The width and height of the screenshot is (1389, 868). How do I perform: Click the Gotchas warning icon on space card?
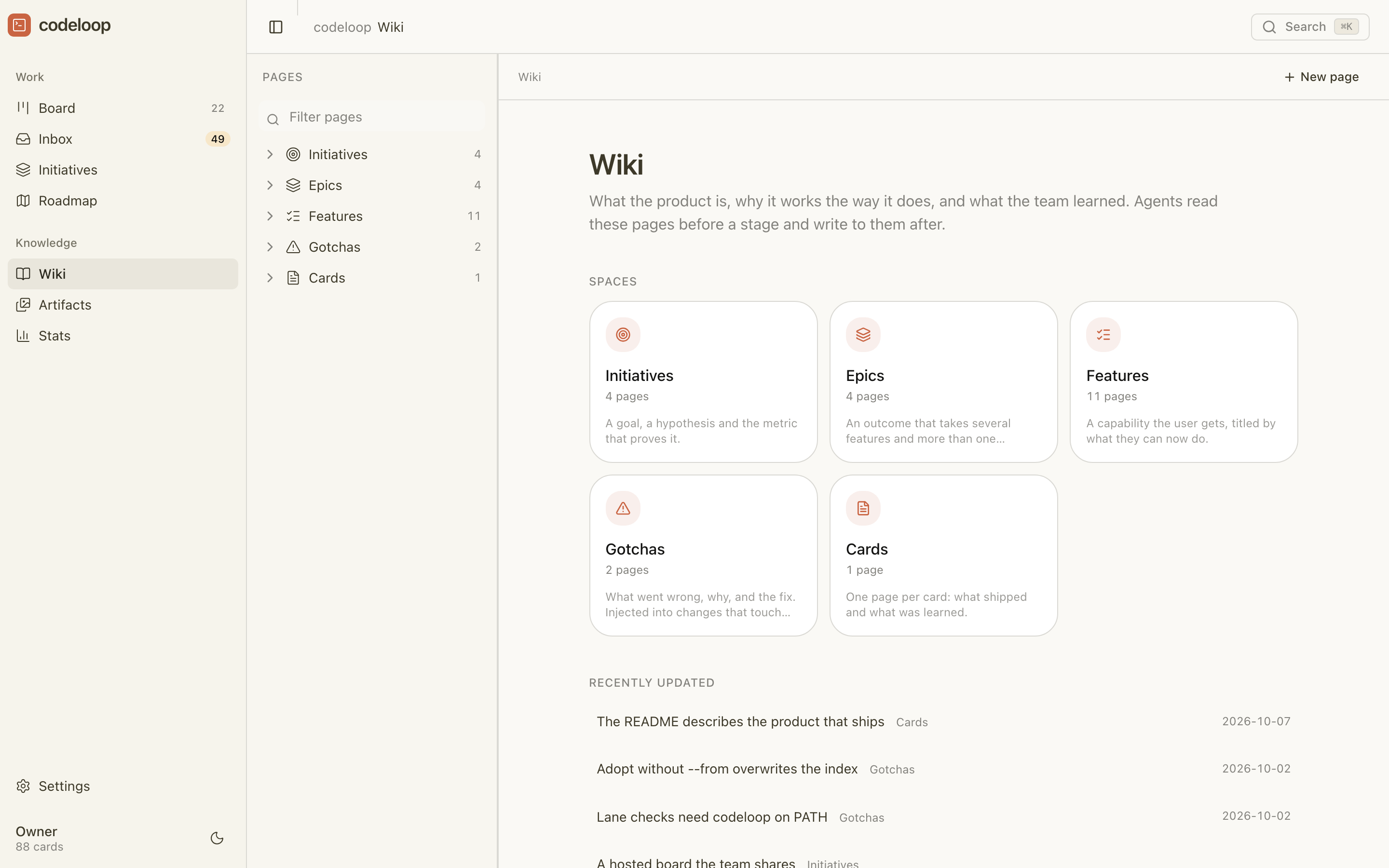point(623,508)
